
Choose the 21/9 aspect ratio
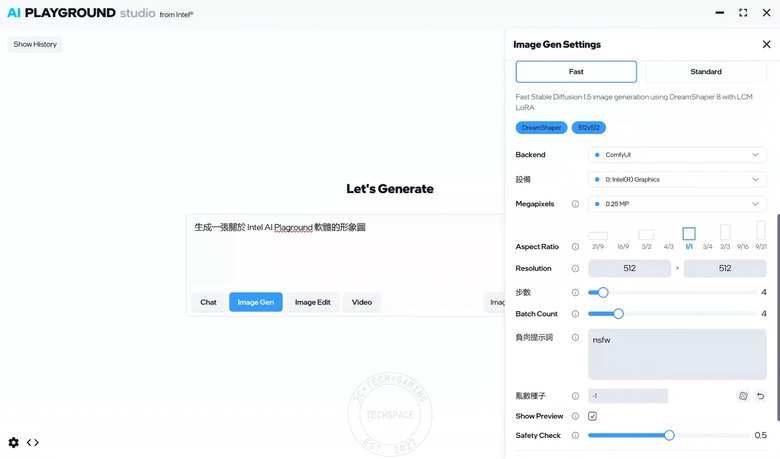coord(598,241)
